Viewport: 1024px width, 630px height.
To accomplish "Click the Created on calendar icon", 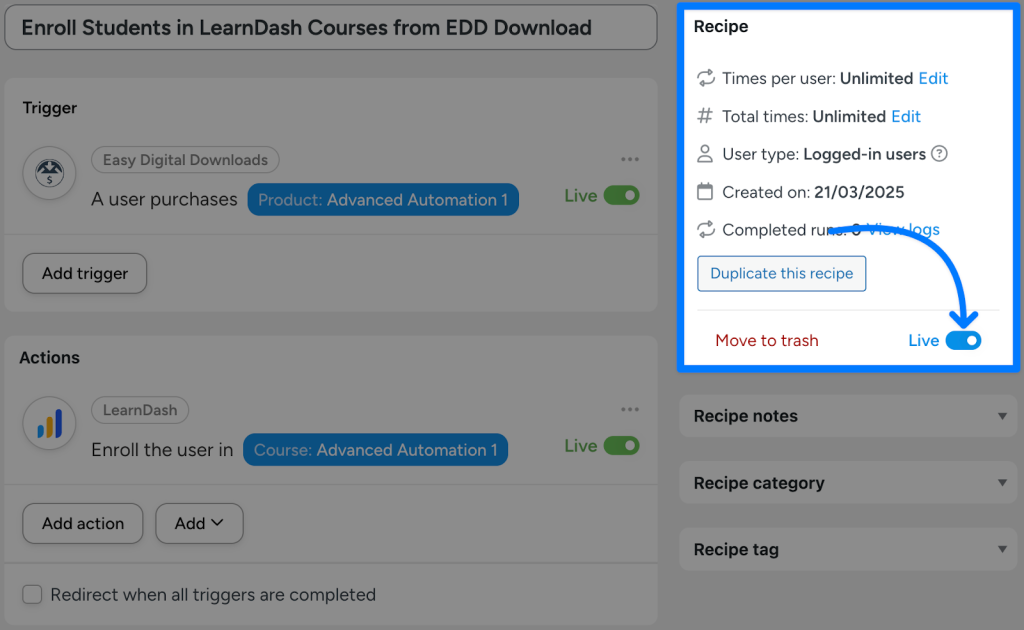I will 706,191.
